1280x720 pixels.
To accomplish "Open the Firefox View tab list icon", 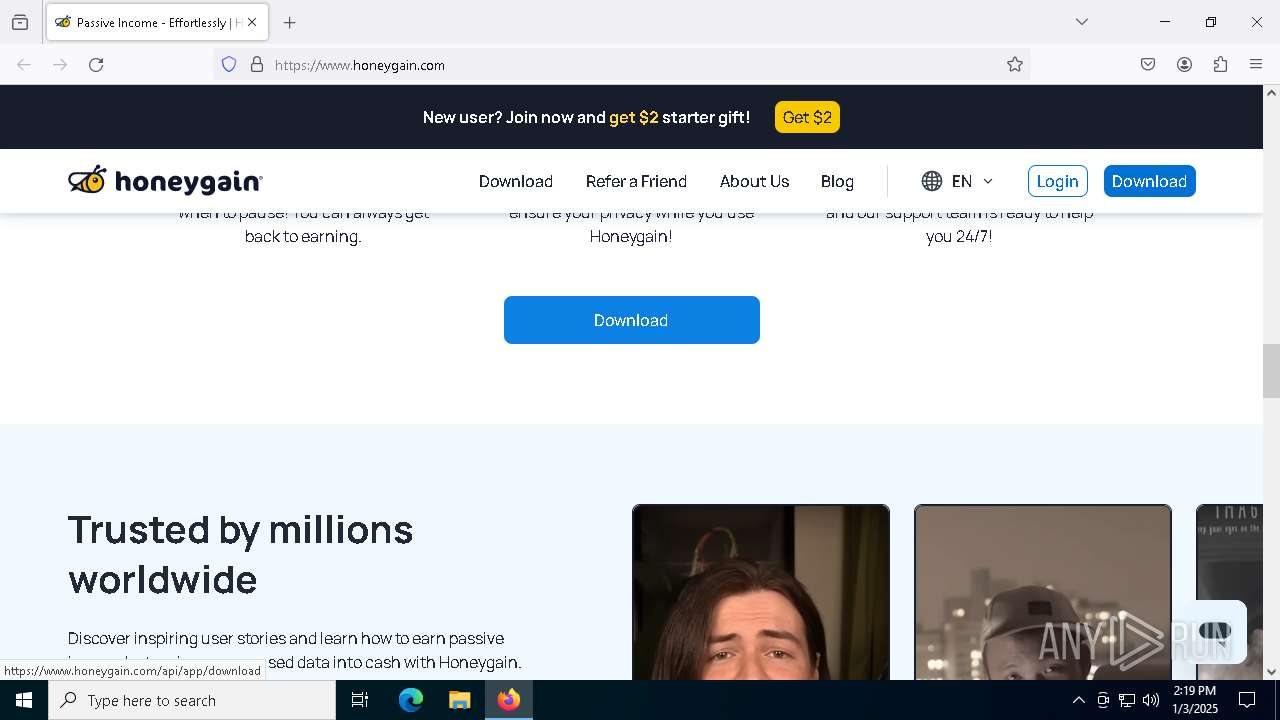I will (20, 22).
